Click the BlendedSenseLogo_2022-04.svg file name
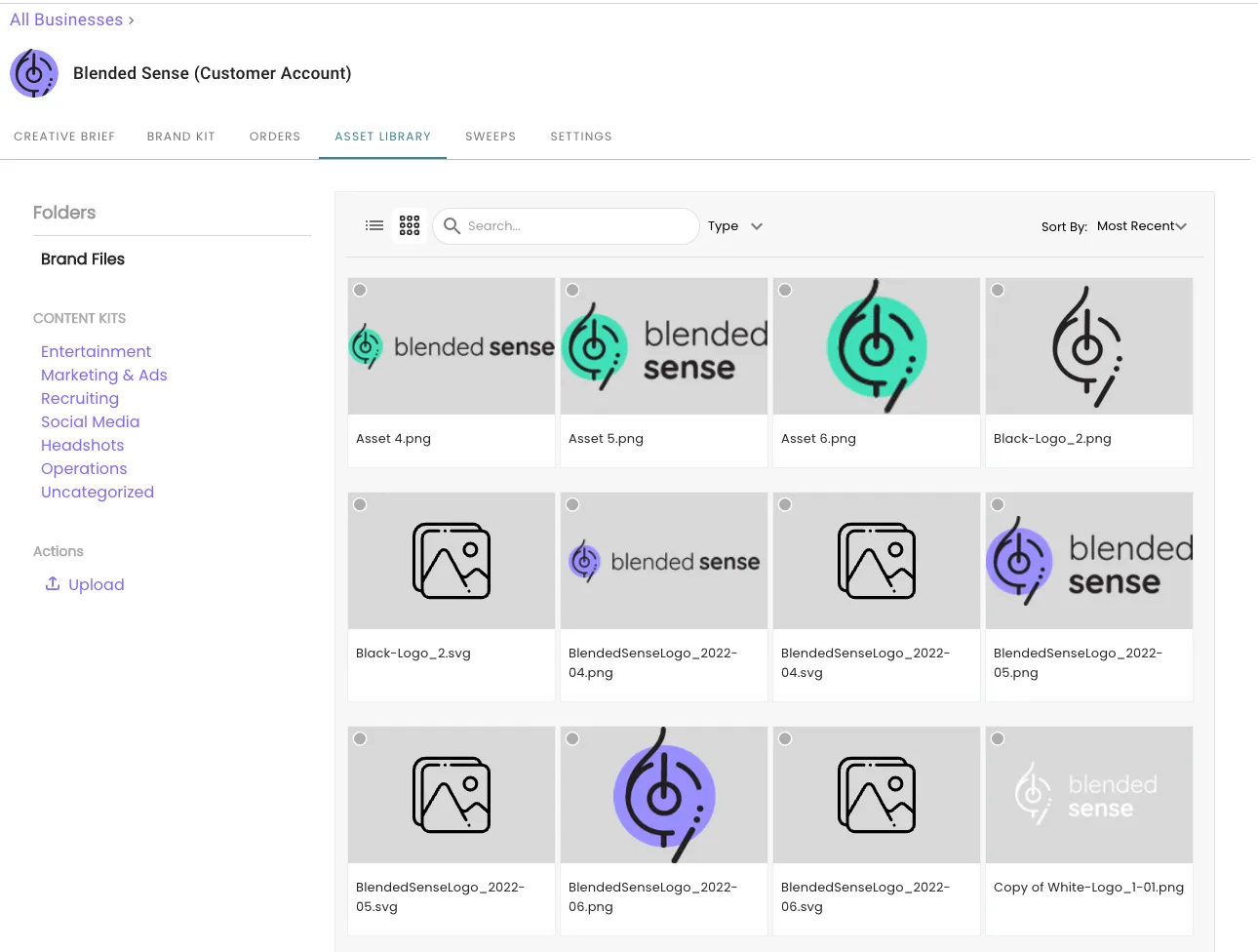Image resolution: width=1258 pixels, height=952 pixels. tap(865, 662)
